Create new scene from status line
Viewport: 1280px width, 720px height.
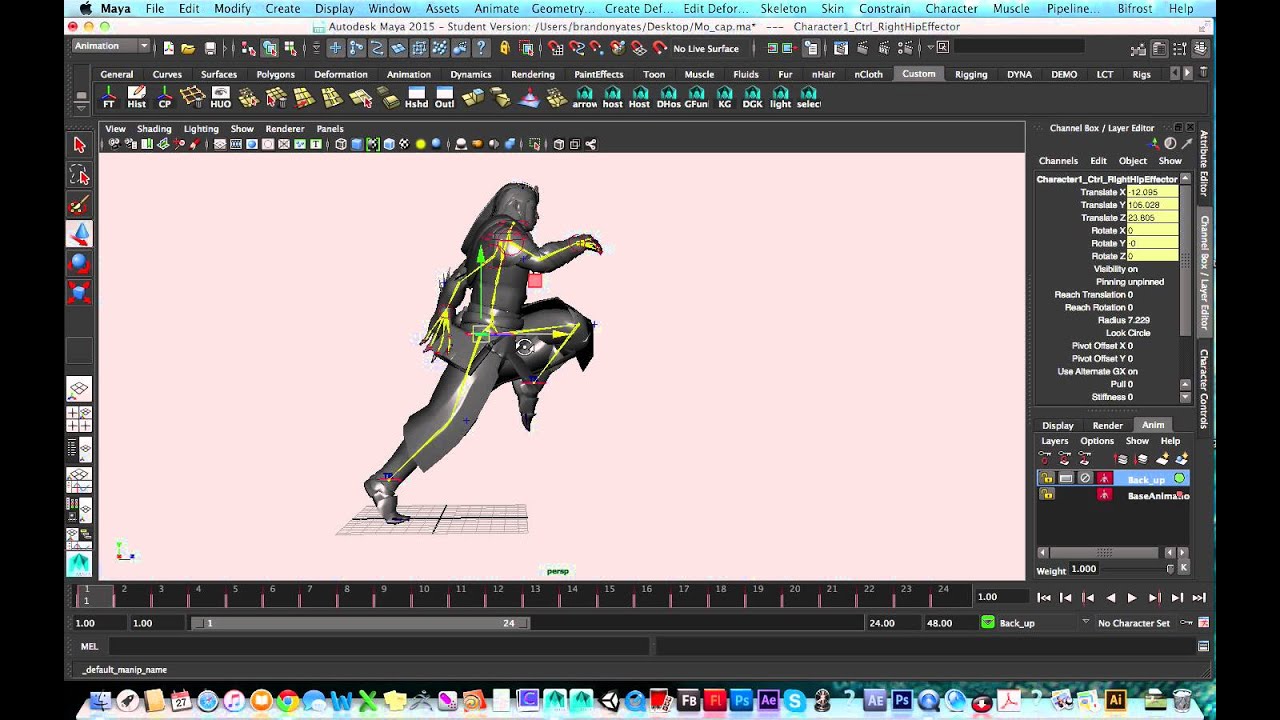[x=167, y=48]
